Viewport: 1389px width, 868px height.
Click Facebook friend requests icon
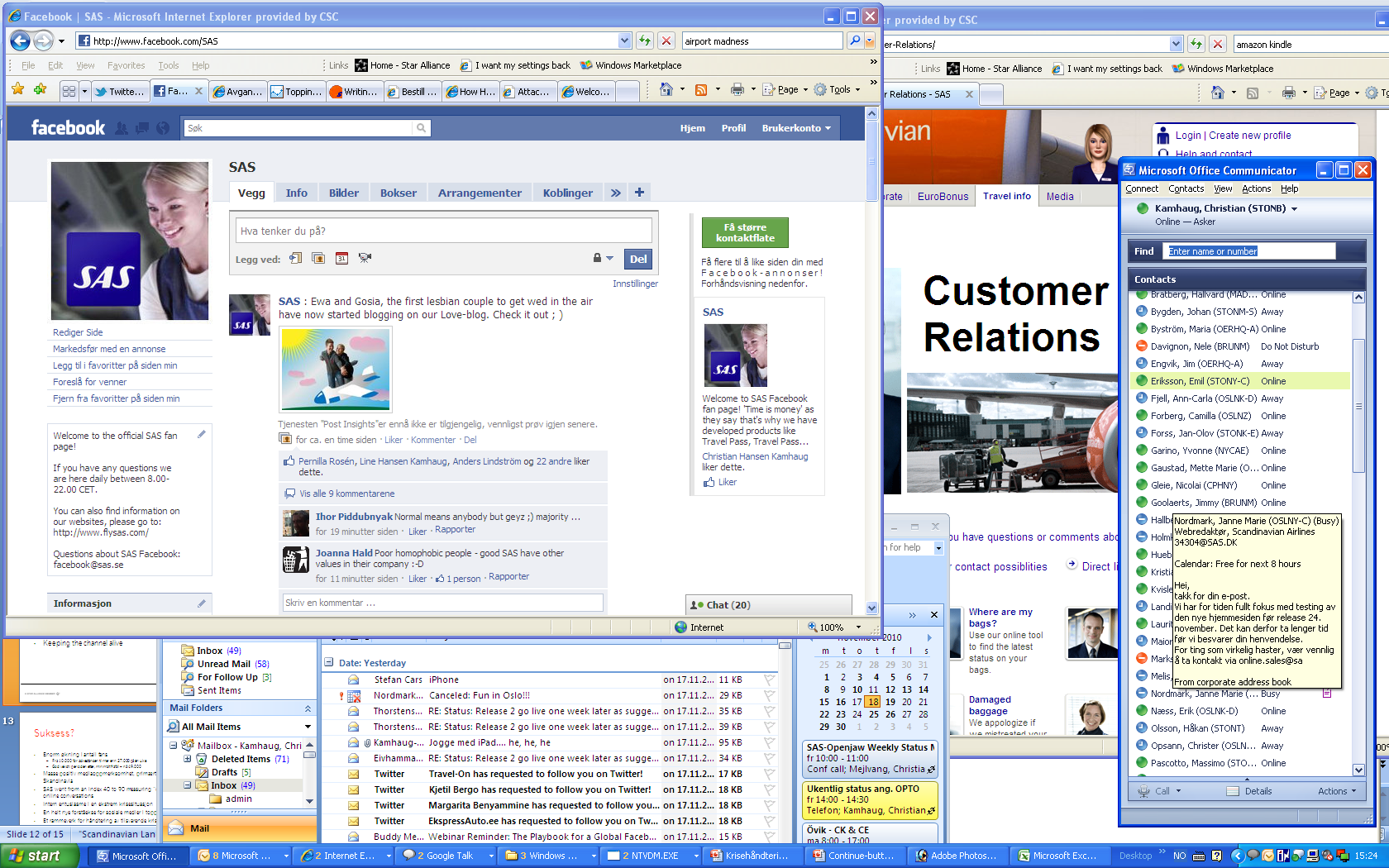coord(122,128)
